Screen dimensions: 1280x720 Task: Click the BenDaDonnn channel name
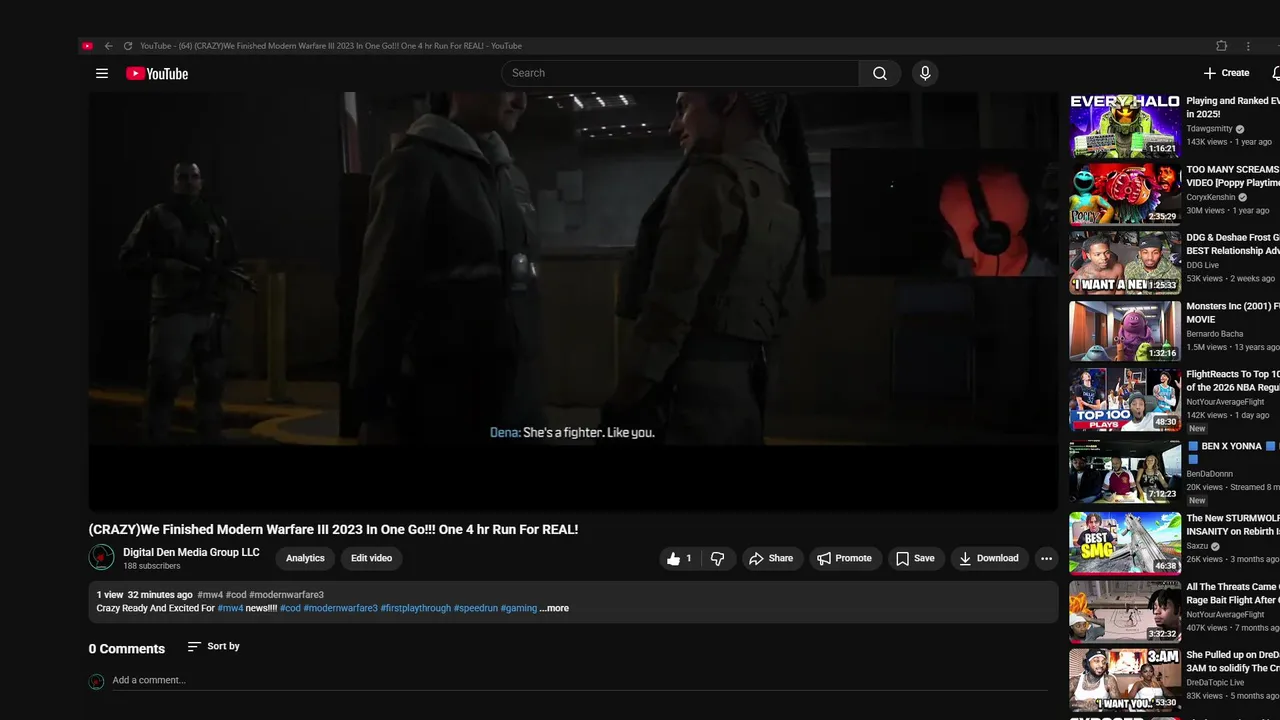(1211, 474)
